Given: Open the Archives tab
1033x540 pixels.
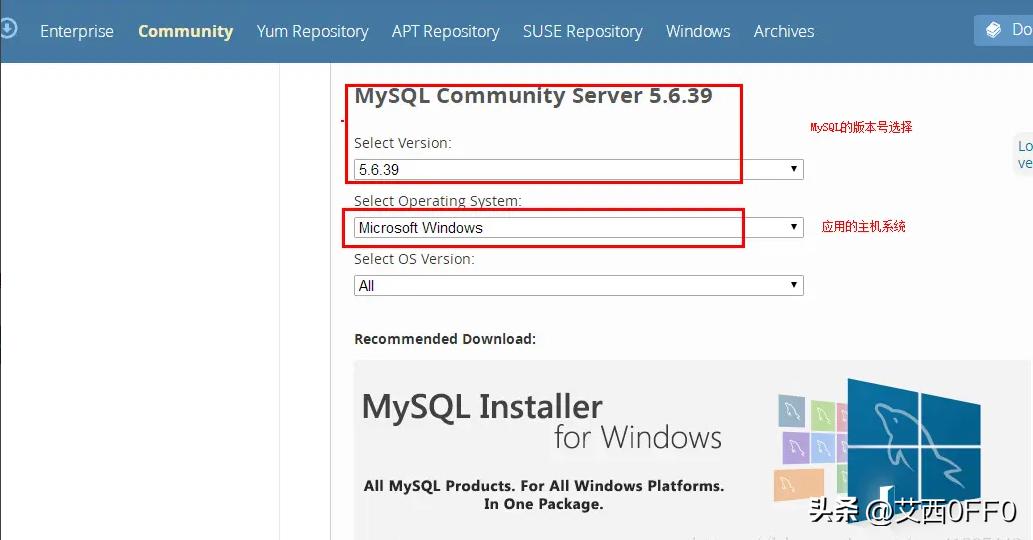Looking at the screenshot, I should (783, 31).
